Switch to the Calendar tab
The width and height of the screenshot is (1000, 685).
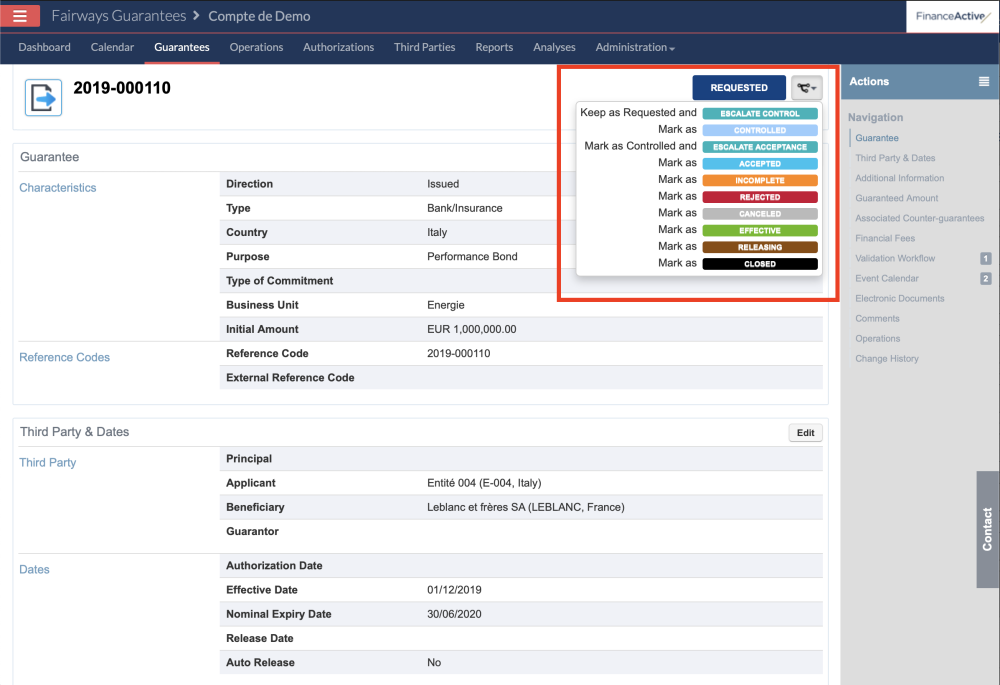point(112,47)
